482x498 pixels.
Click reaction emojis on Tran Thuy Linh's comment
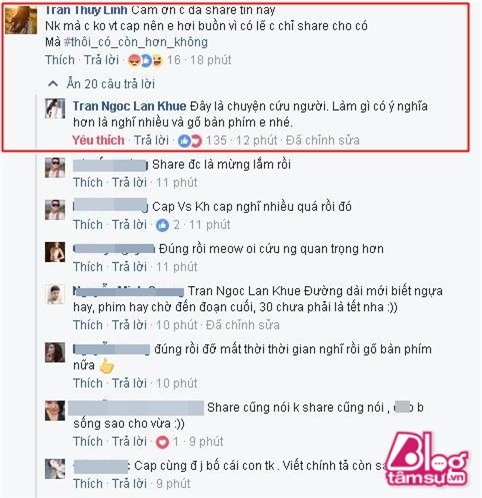[x=146, y=60]
